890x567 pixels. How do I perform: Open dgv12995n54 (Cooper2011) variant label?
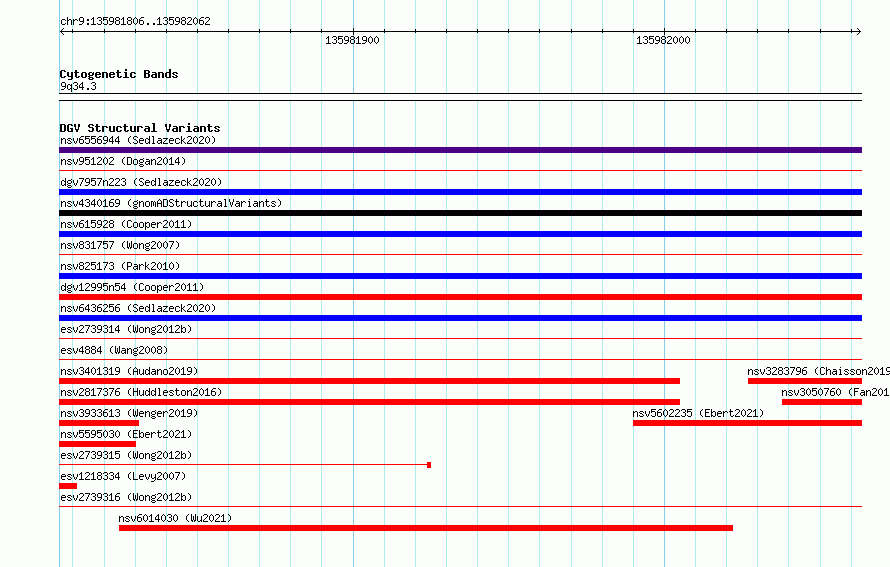(132, 287)
